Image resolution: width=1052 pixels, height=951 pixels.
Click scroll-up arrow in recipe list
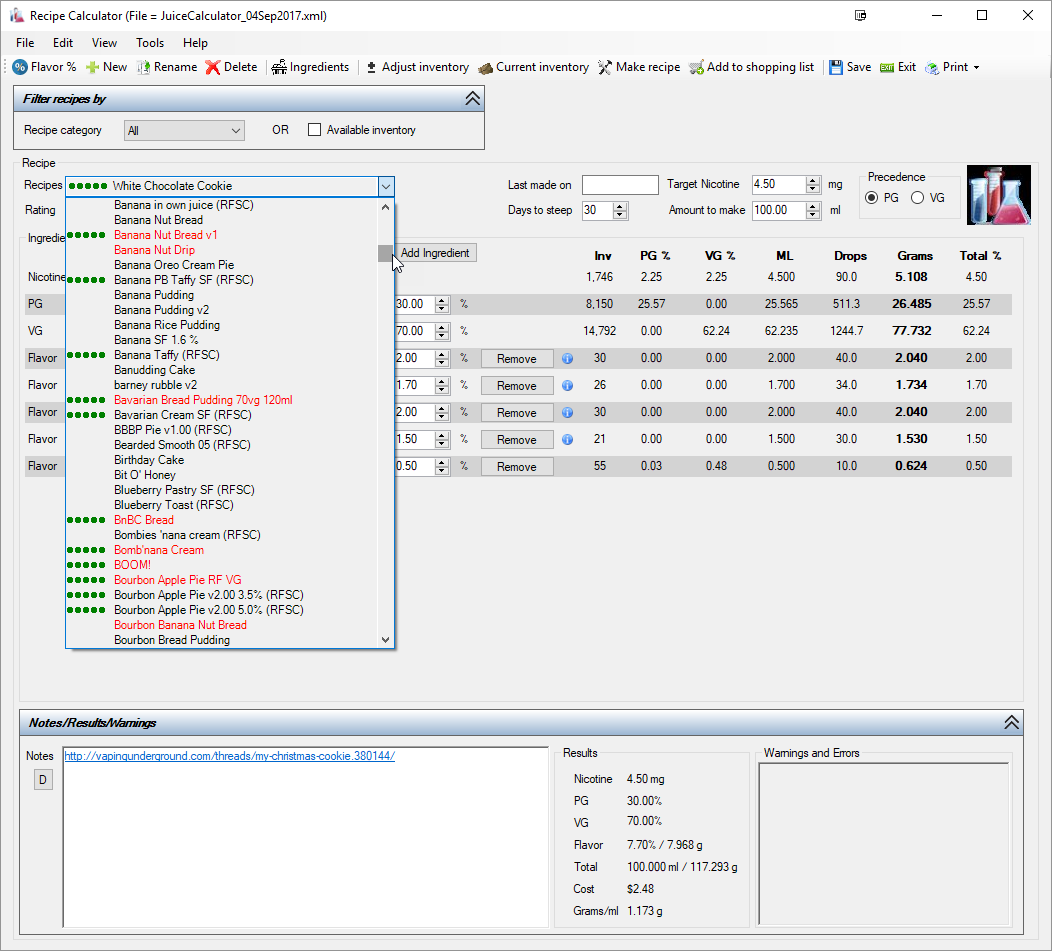385,207
